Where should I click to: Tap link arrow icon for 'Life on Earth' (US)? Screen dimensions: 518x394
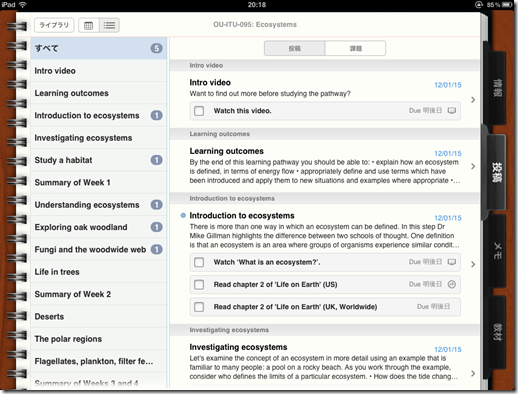452,284
